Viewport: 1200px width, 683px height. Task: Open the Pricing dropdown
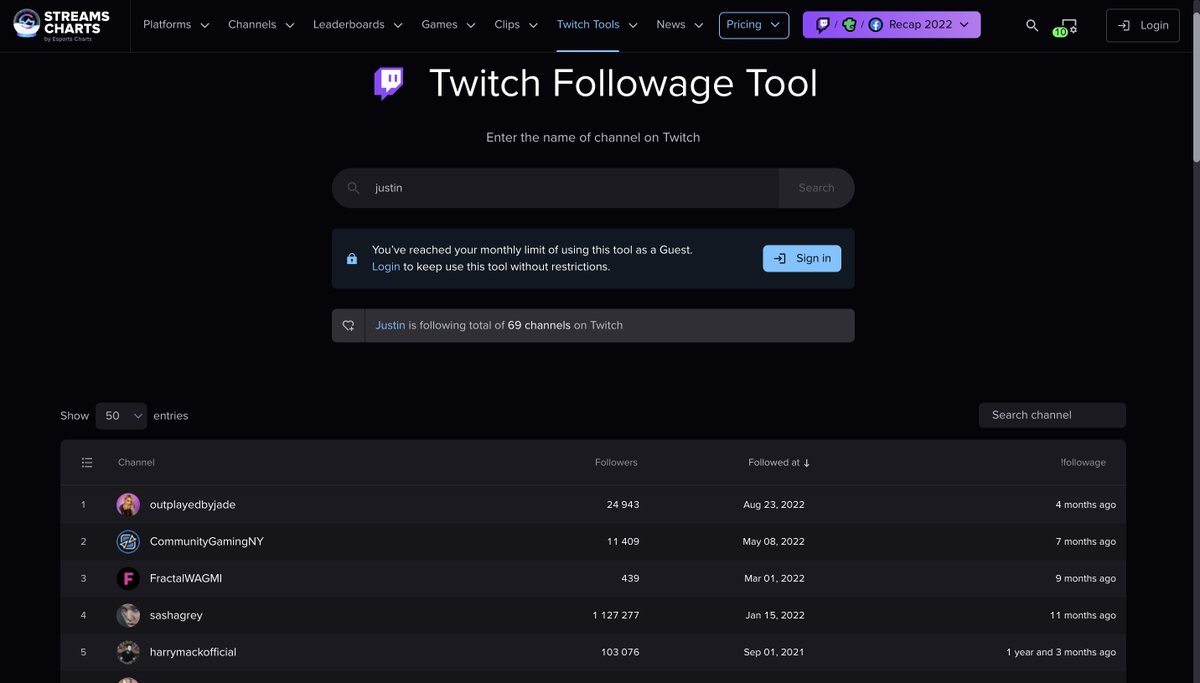[754, 25]
